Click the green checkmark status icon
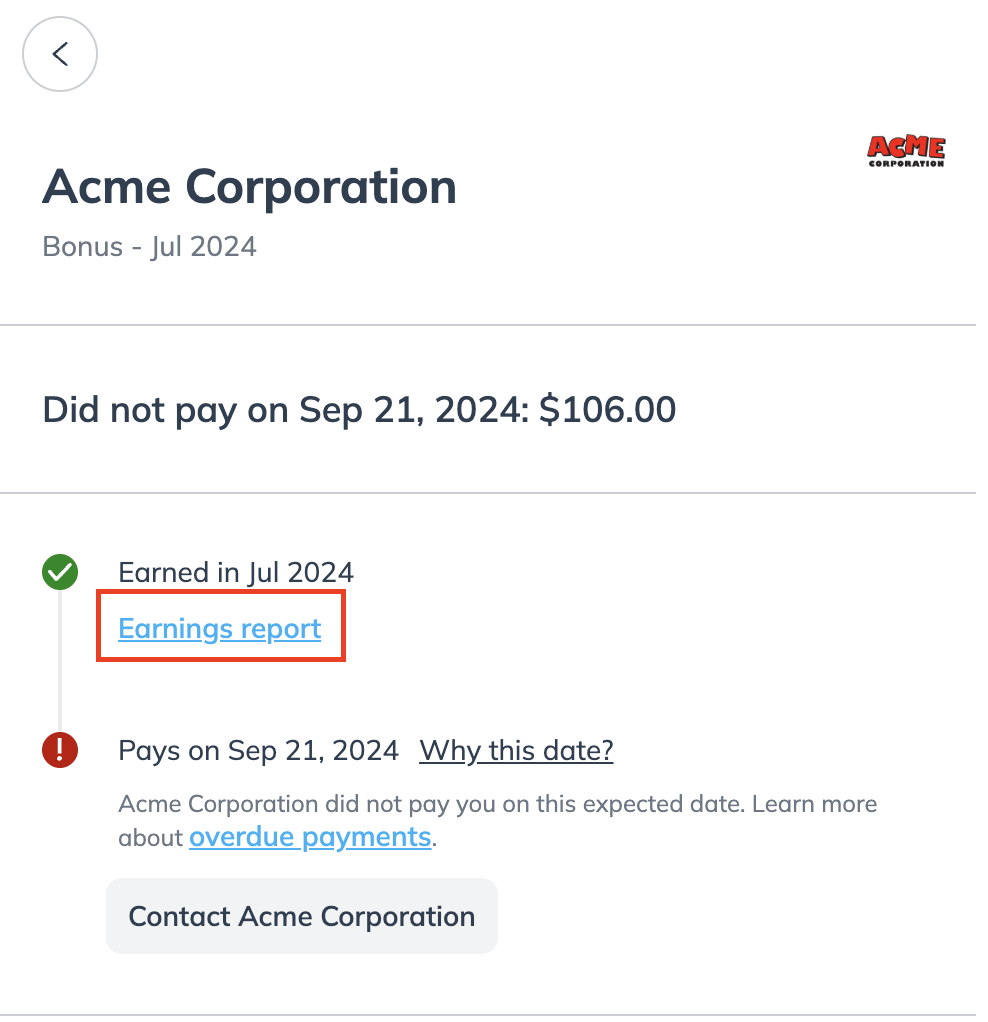 60,573
